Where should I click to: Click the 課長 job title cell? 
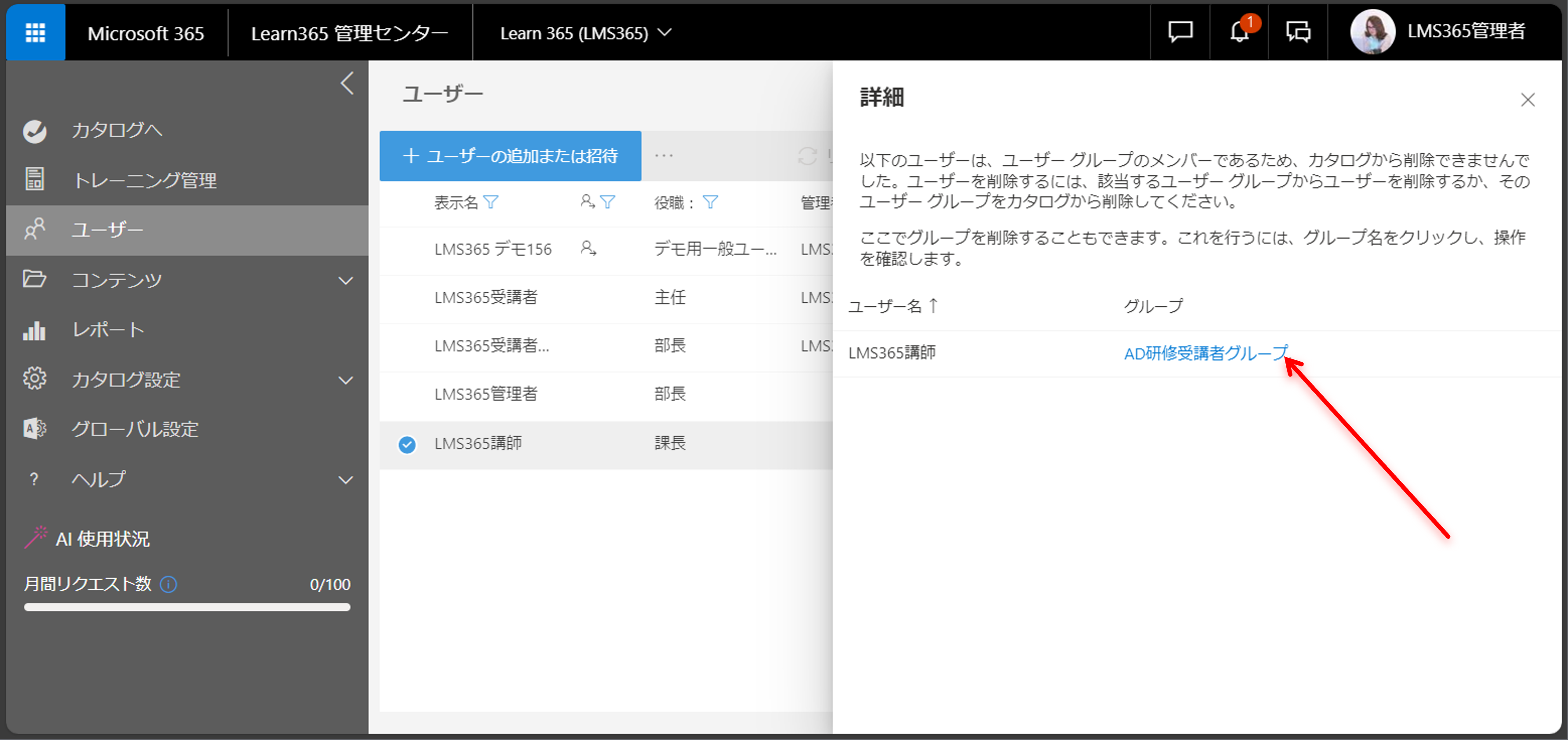pyautogui.click(x=670, y=444)
